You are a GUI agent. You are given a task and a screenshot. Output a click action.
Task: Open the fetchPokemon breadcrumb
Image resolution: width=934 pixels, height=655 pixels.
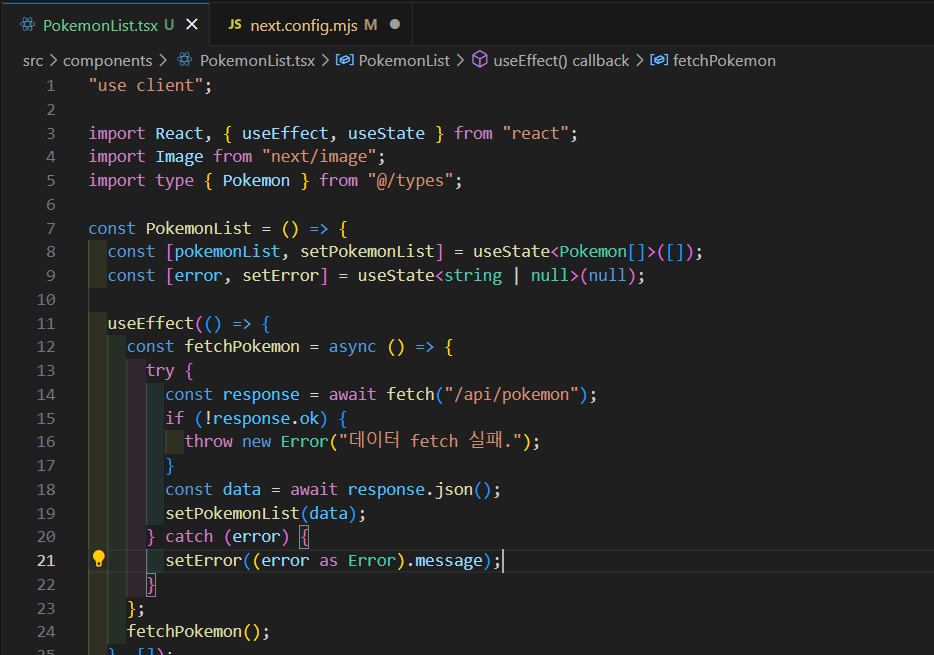(724, 61)
